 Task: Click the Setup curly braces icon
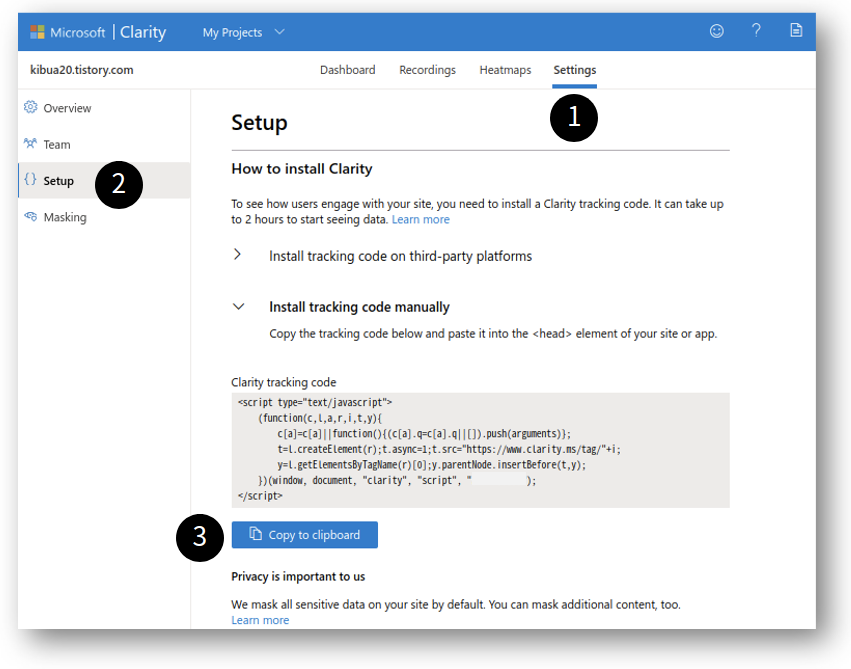coord(30,180)
